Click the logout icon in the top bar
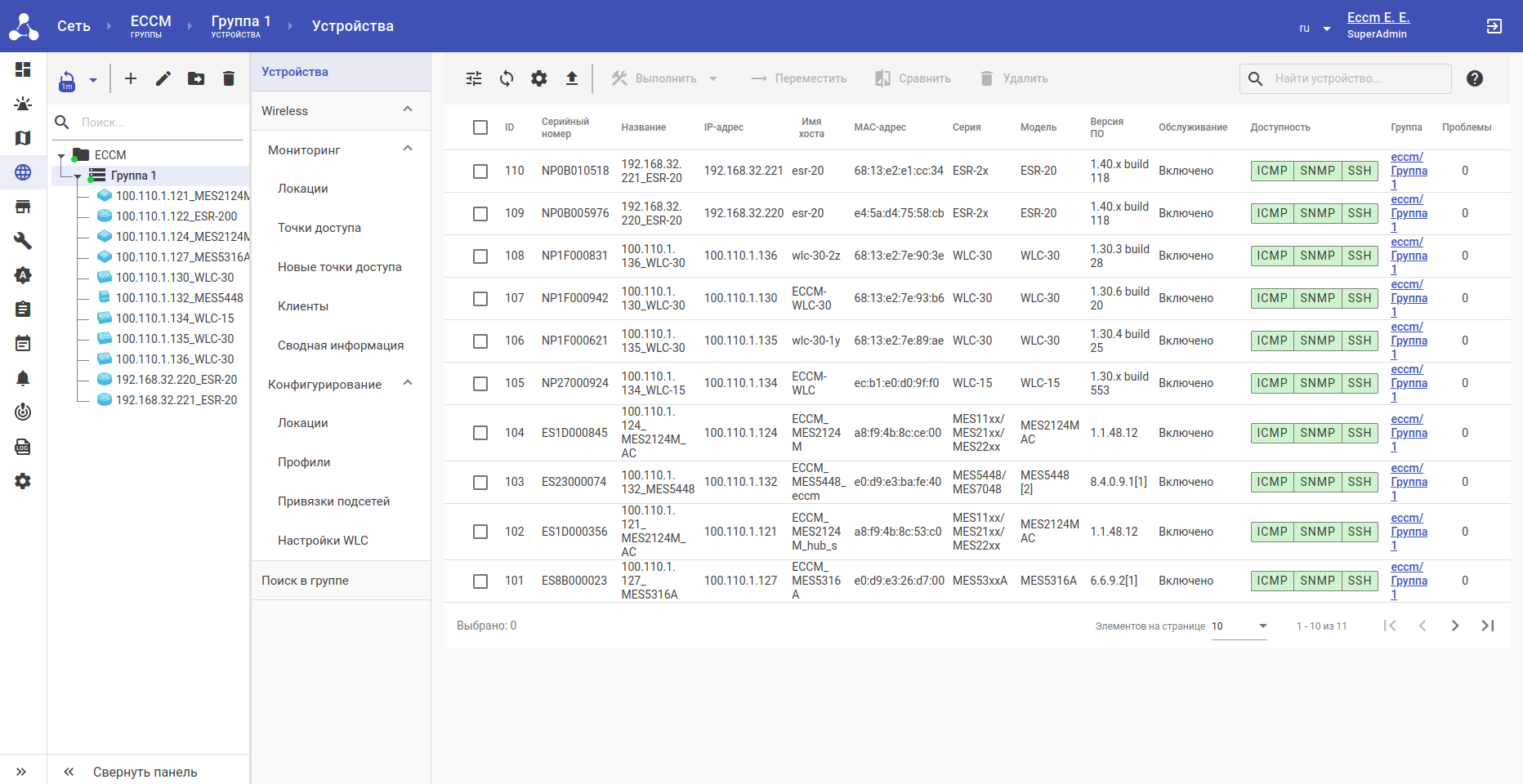 tap(1494, 26)
